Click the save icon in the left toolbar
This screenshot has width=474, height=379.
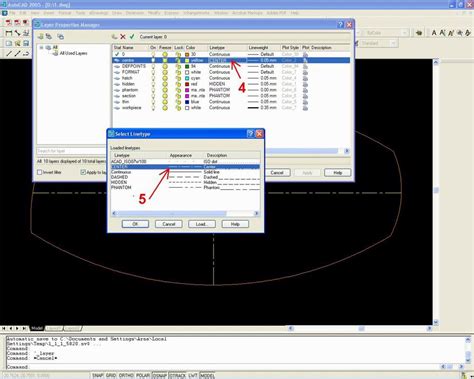point(26,43)
